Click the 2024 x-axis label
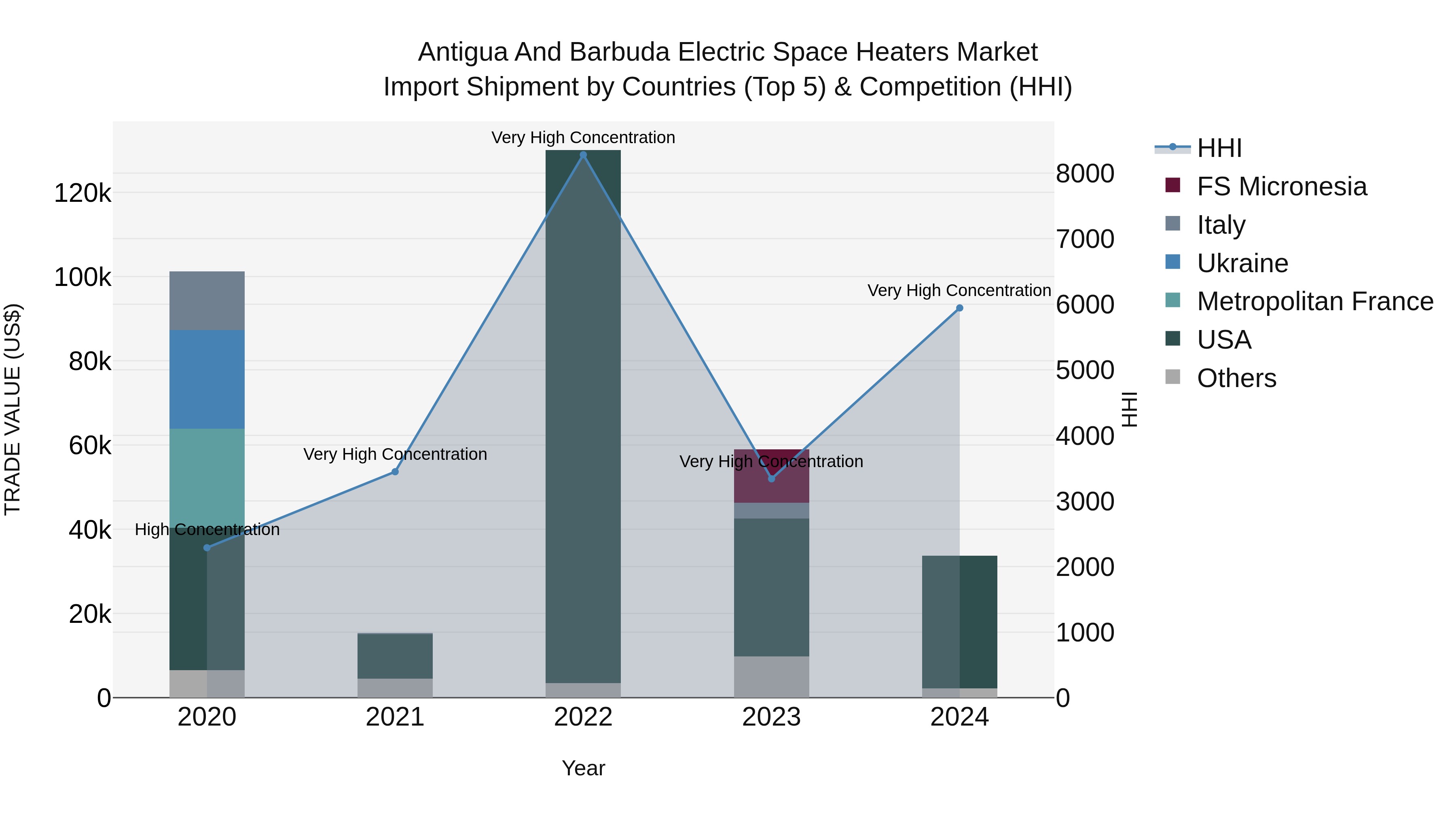 coord(960,717)
